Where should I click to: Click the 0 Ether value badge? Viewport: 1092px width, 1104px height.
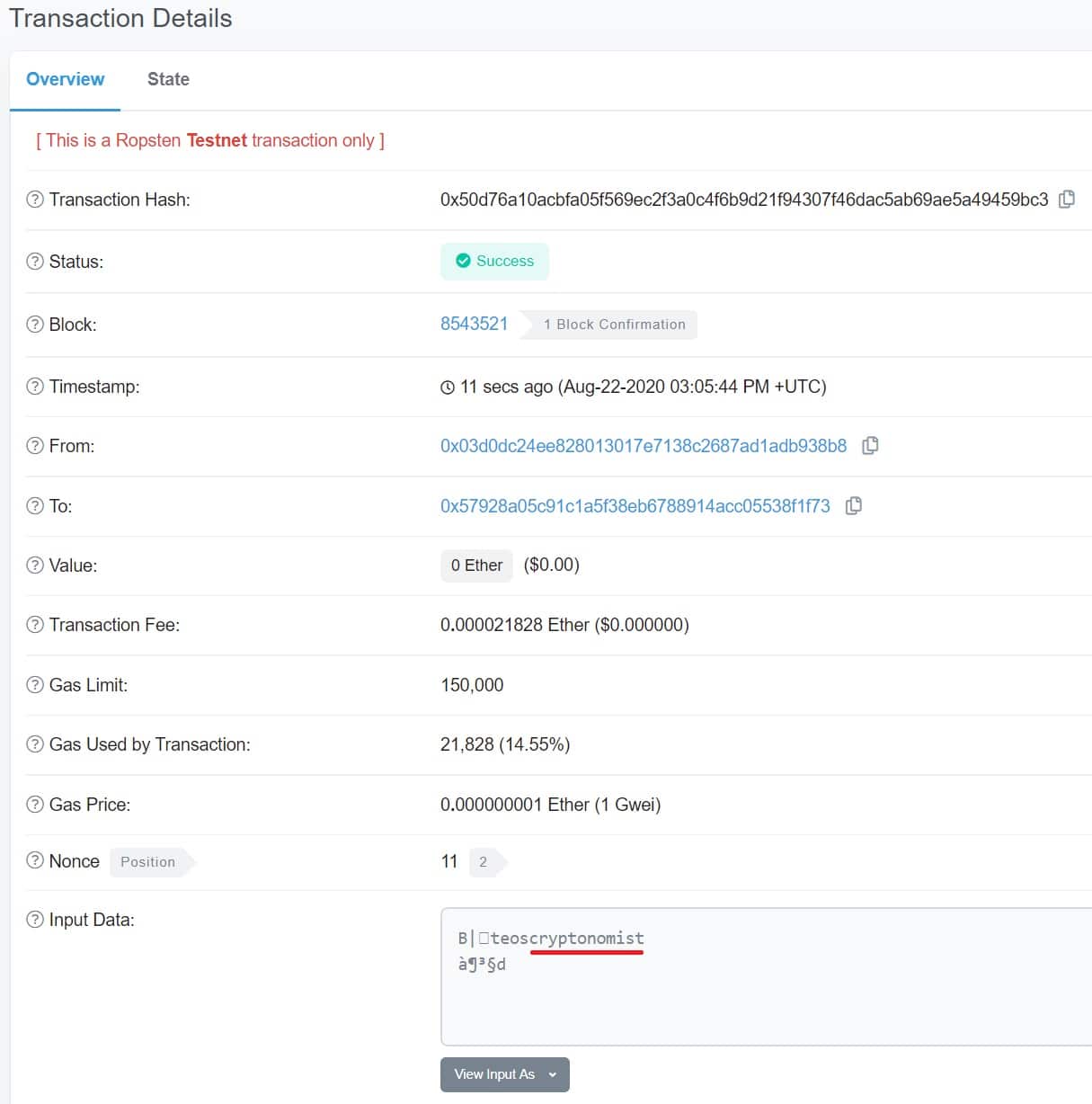(476, 565)
